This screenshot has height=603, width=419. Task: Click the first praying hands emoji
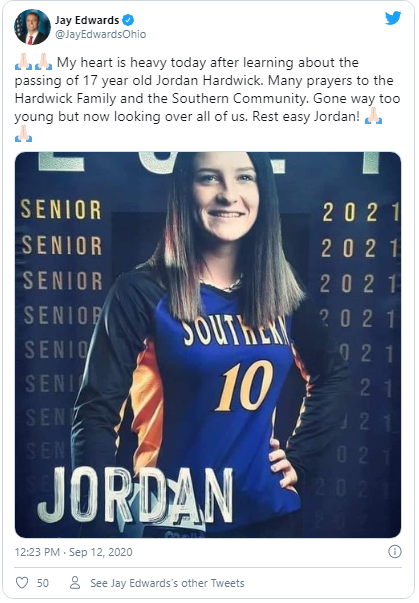coord(23,62)
